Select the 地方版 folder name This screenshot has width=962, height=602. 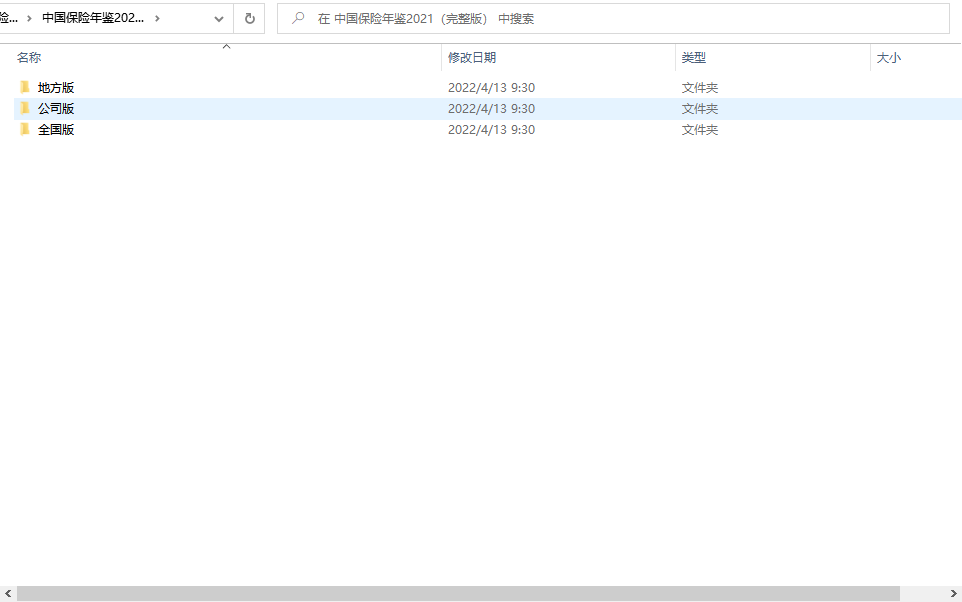tap(56, 88)
